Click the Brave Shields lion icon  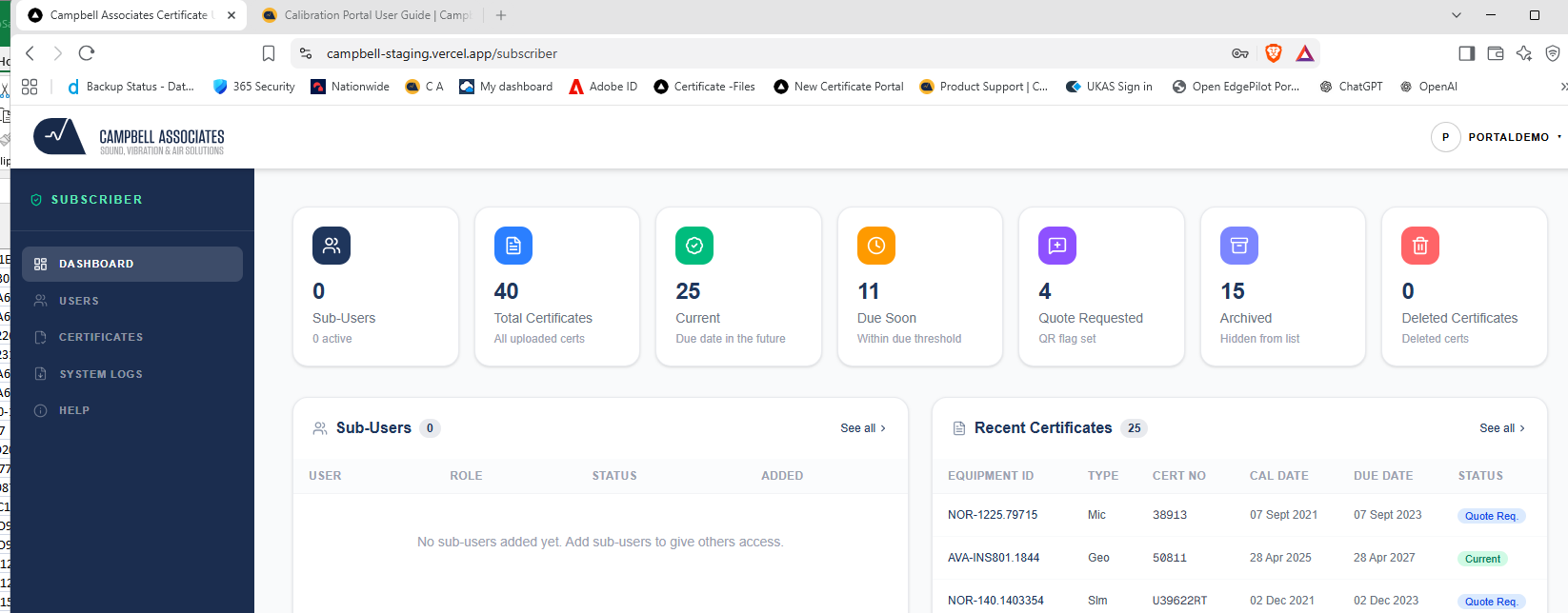pyautogui.click(x=1274, y=53)
